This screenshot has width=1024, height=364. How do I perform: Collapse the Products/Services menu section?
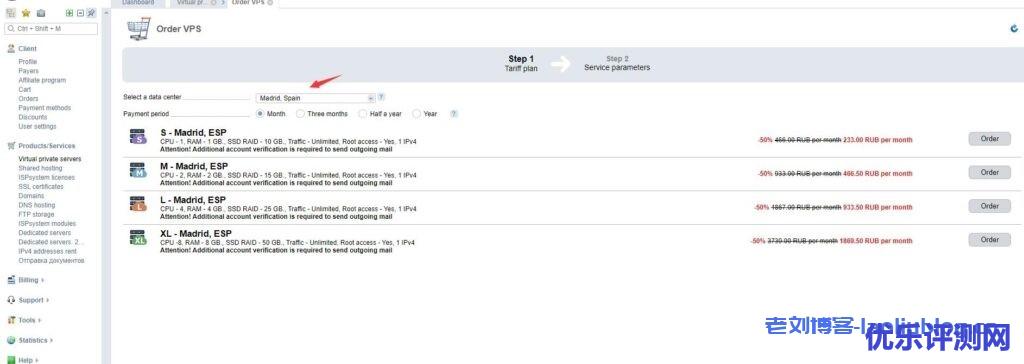(x=46, y=146)
